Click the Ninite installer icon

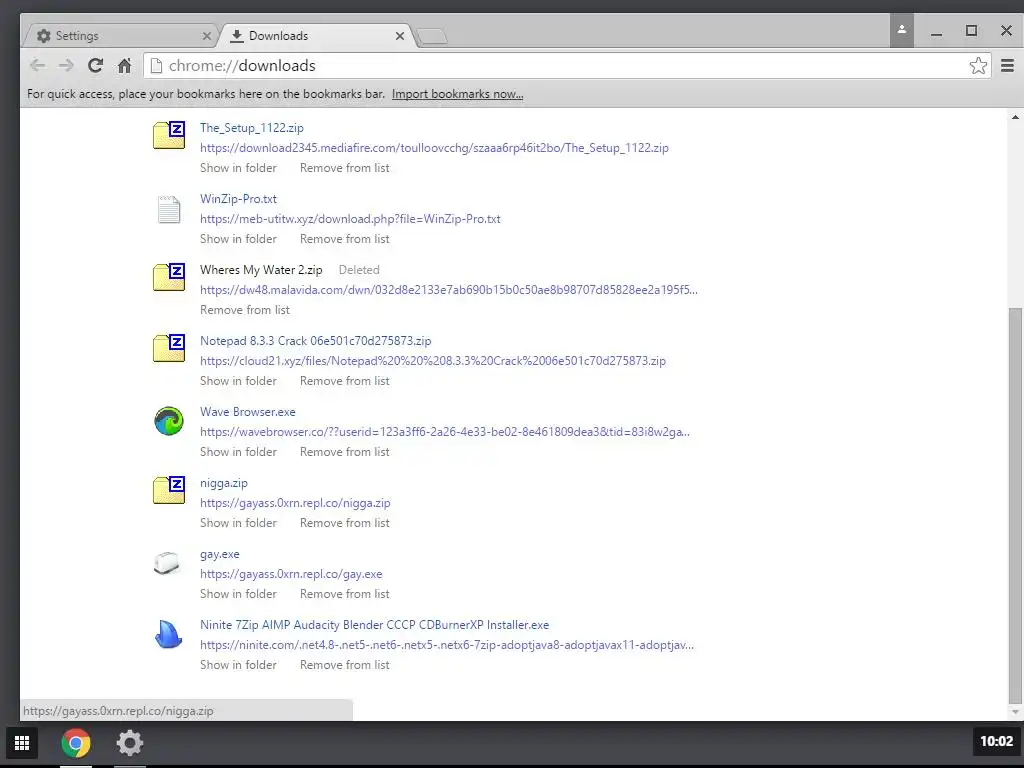click(168, 633)
